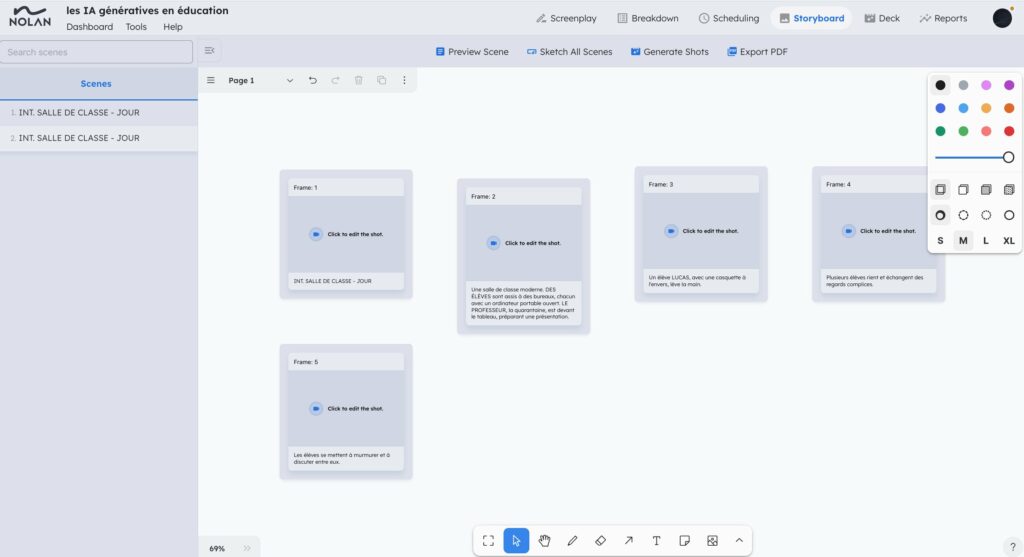Click the Generate Shots button
The height and width of the screenshot is (557, 1024).
pyautogui.click(x=669, y=52)
